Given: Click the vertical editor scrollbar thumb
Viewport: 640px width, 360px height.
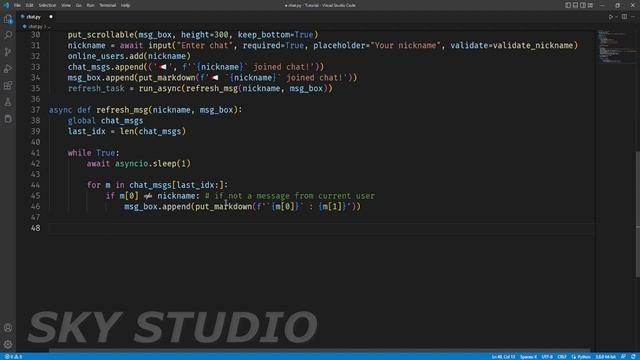Looking at the screenshot, I should pos(637,214).
